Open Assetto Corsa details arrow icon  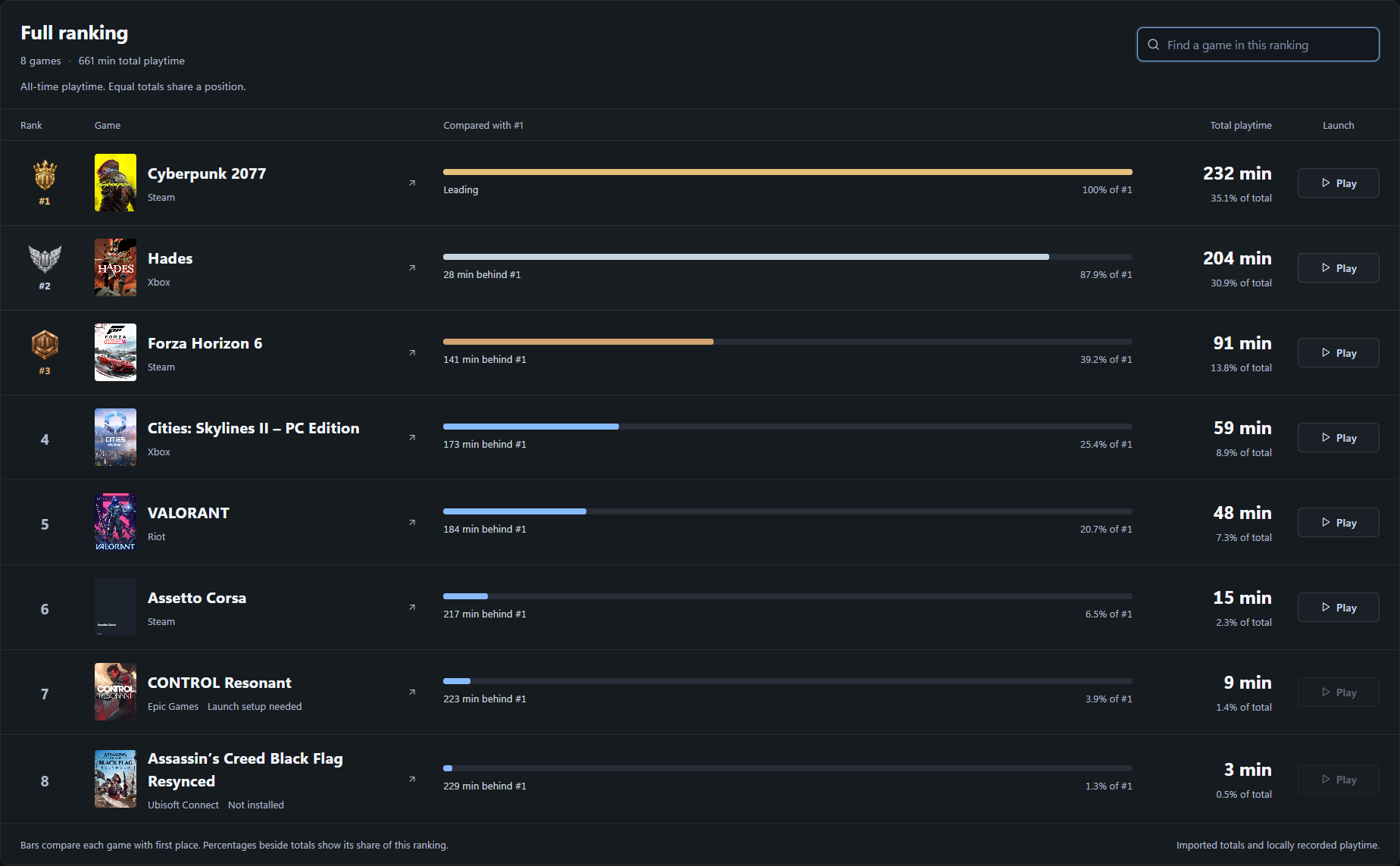412,608
